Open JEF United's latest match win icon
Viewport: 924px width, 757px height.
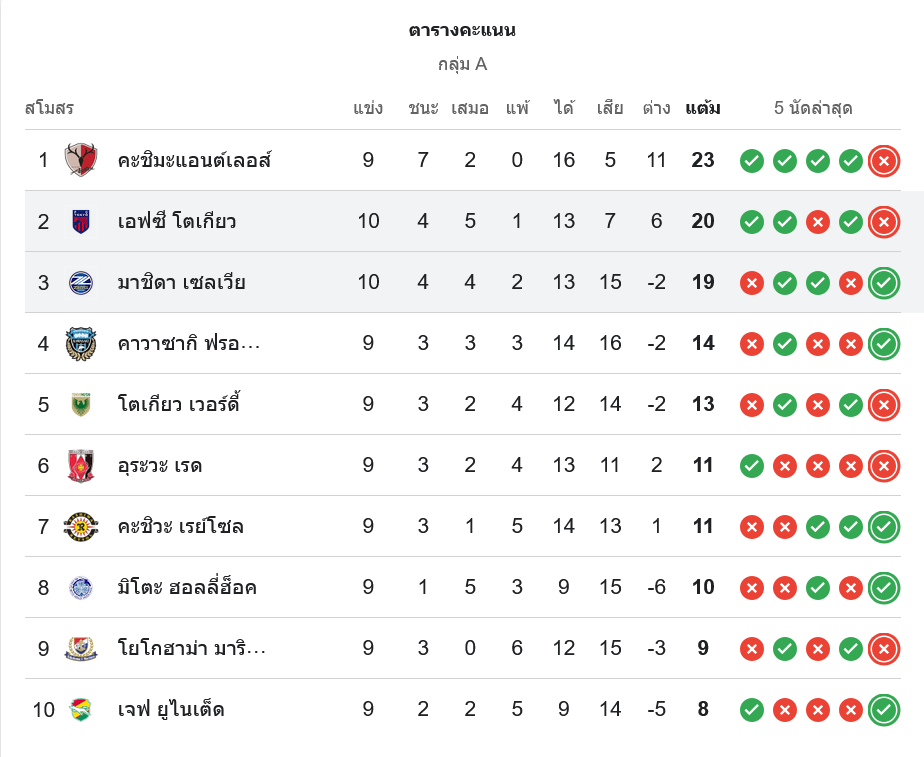[883, 710]
